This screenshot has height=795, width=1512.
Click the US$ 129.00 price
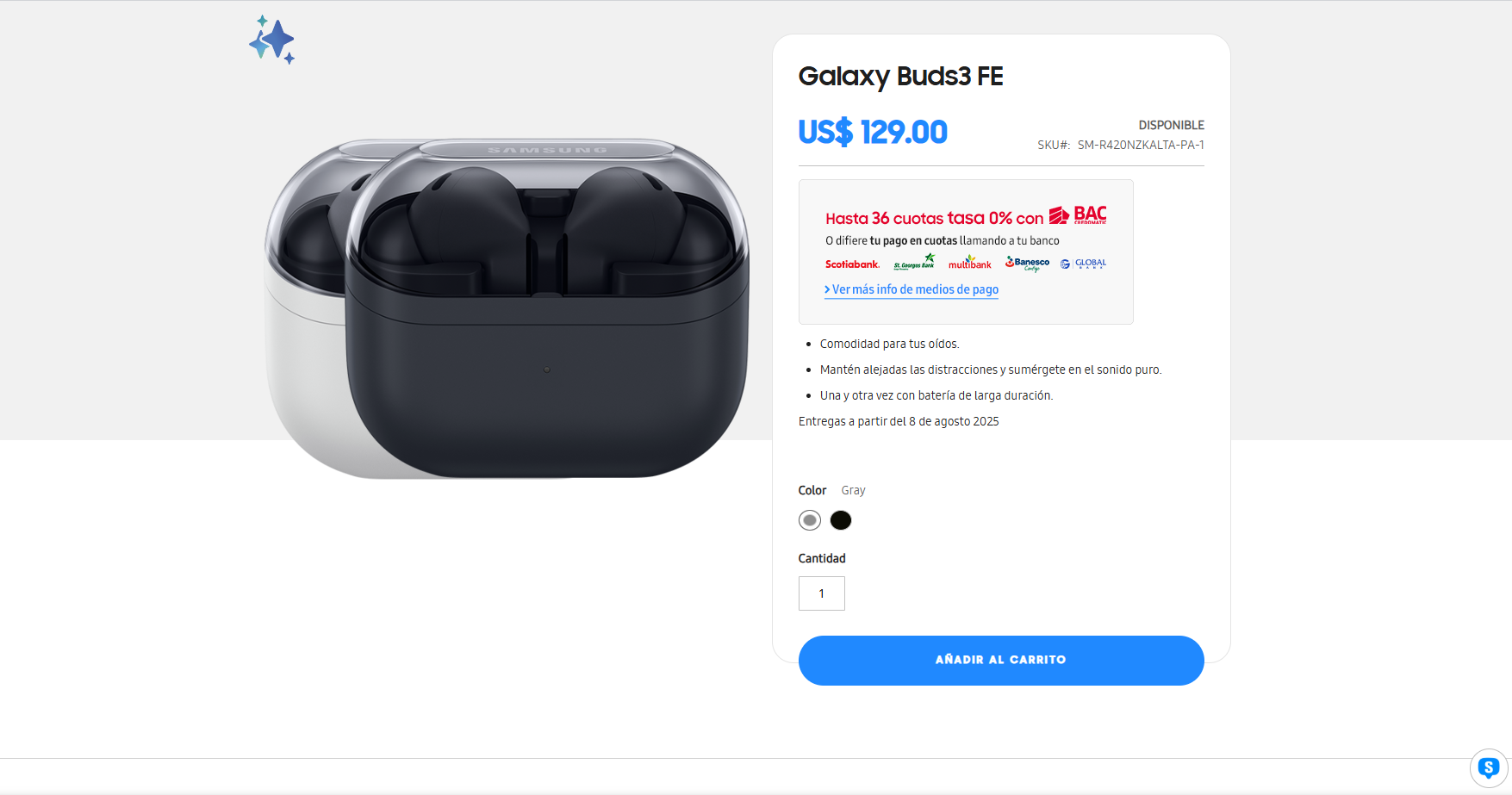pyautogui.click(x=872, y=132)
